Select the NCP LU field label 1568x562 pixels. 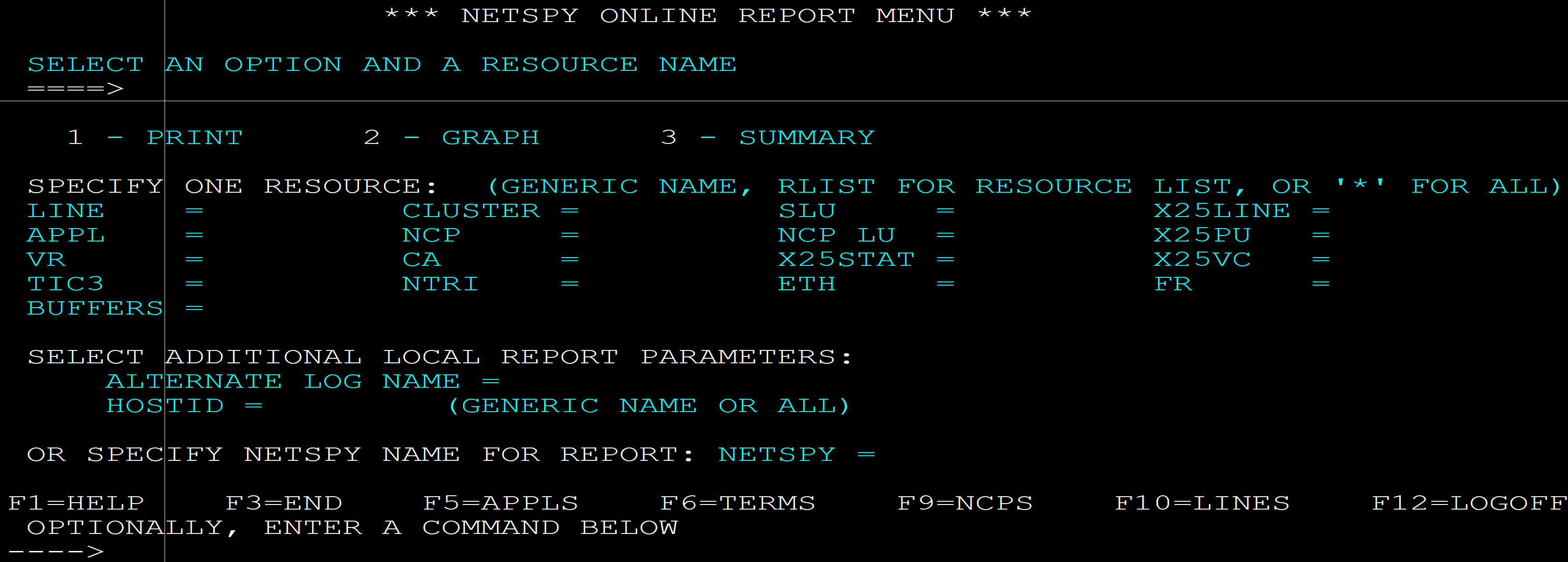pos(836,235)
